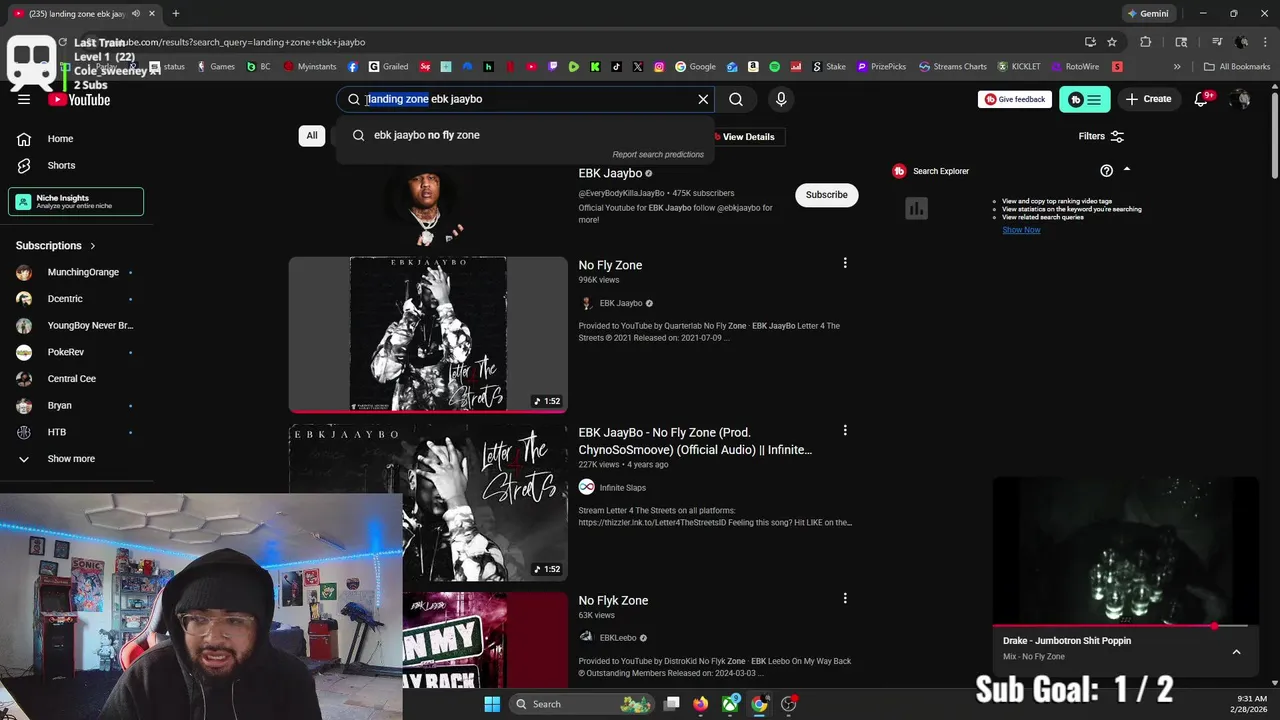1280x720 pixels.
Task: Open the YouTube hamburger guide menu
Action: pos(24,99)
